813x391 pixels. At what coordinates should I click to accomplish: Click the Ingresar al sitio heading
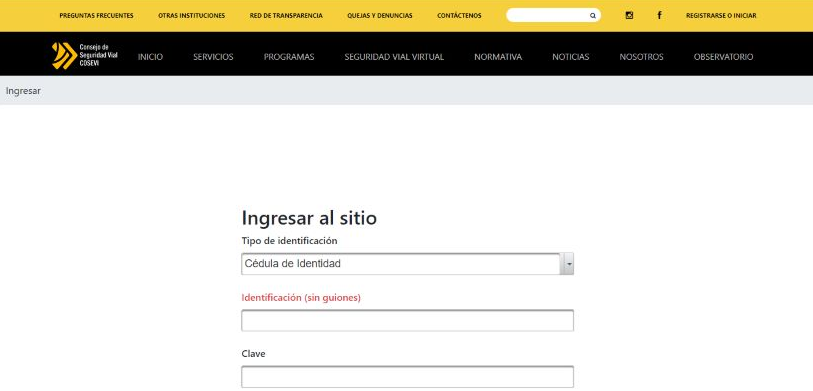309,218
